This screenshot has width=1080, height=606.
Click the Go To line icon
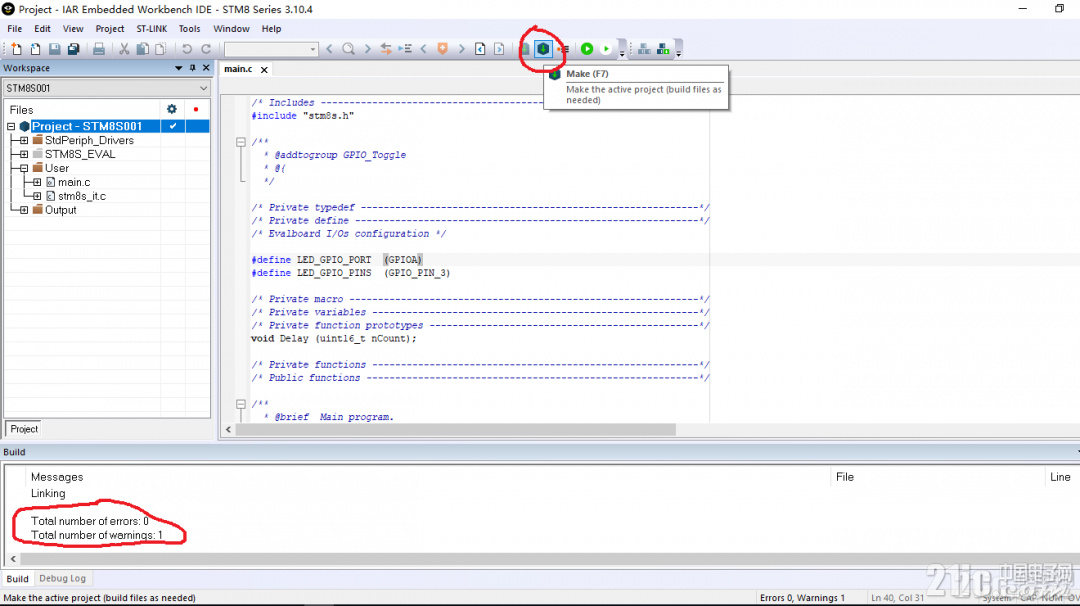tap(405, 49)
